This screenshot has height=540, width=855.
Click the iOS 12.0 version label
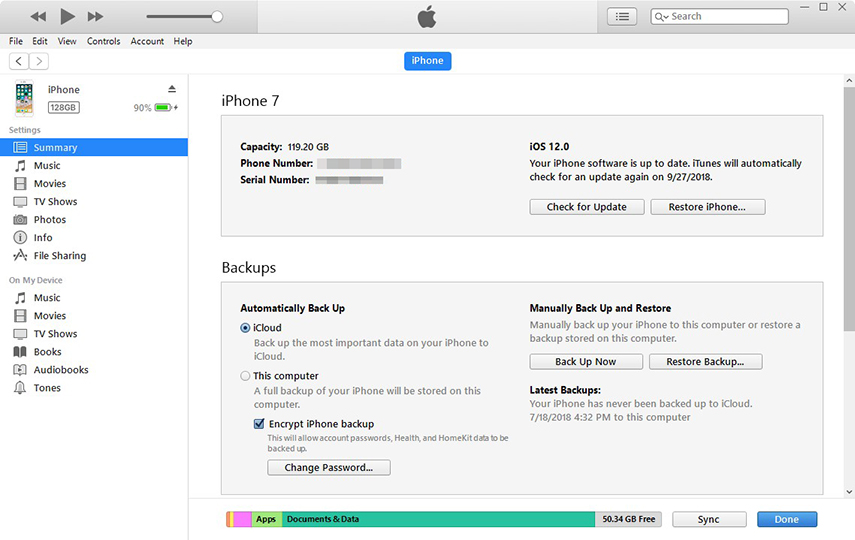coord(549,147)
